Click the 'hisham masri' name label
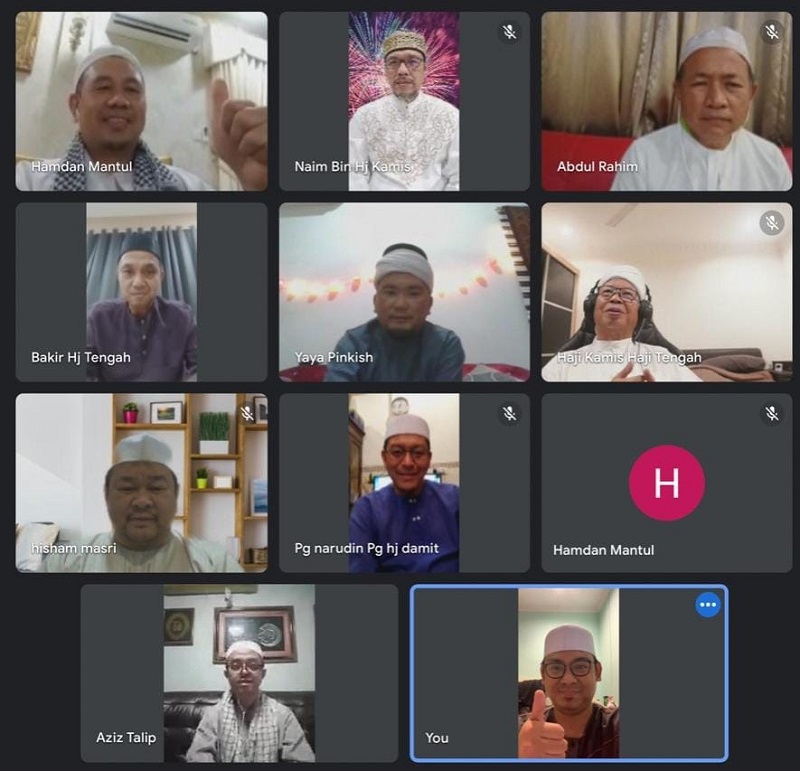The height and width of the screenshot is (771, 800). [x=73, y=548]
